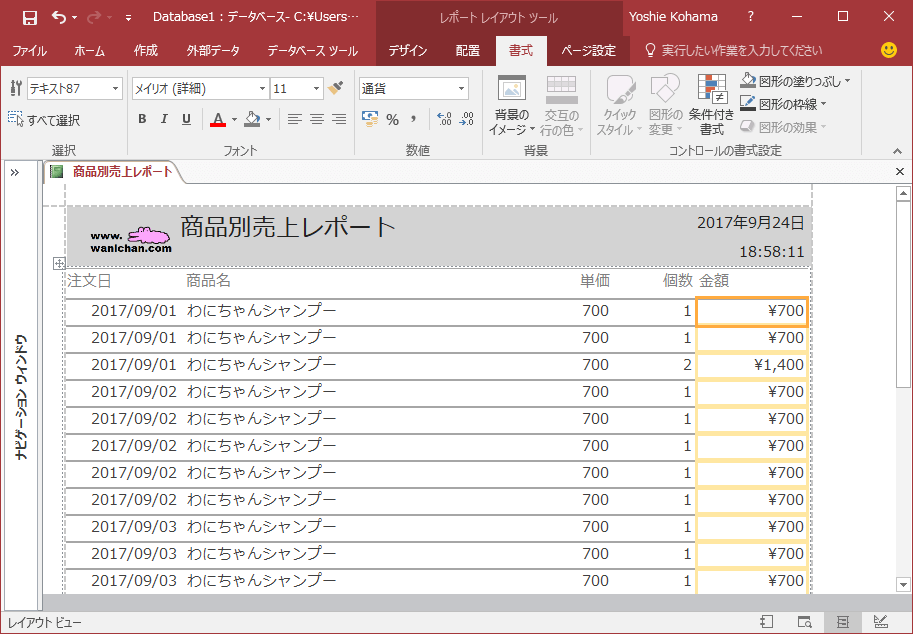Open 条件付き書式 conditional formatting
This screenshot has width=913, height=634.
[712, 105]
